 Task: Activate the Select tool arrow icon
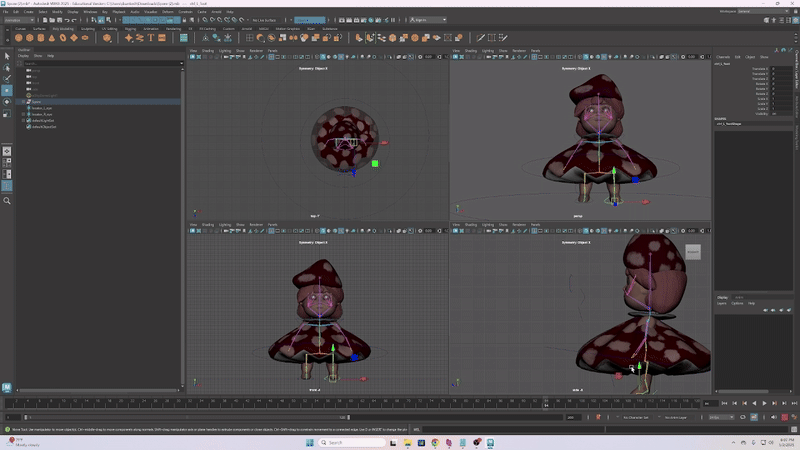[x=7, y=55]
